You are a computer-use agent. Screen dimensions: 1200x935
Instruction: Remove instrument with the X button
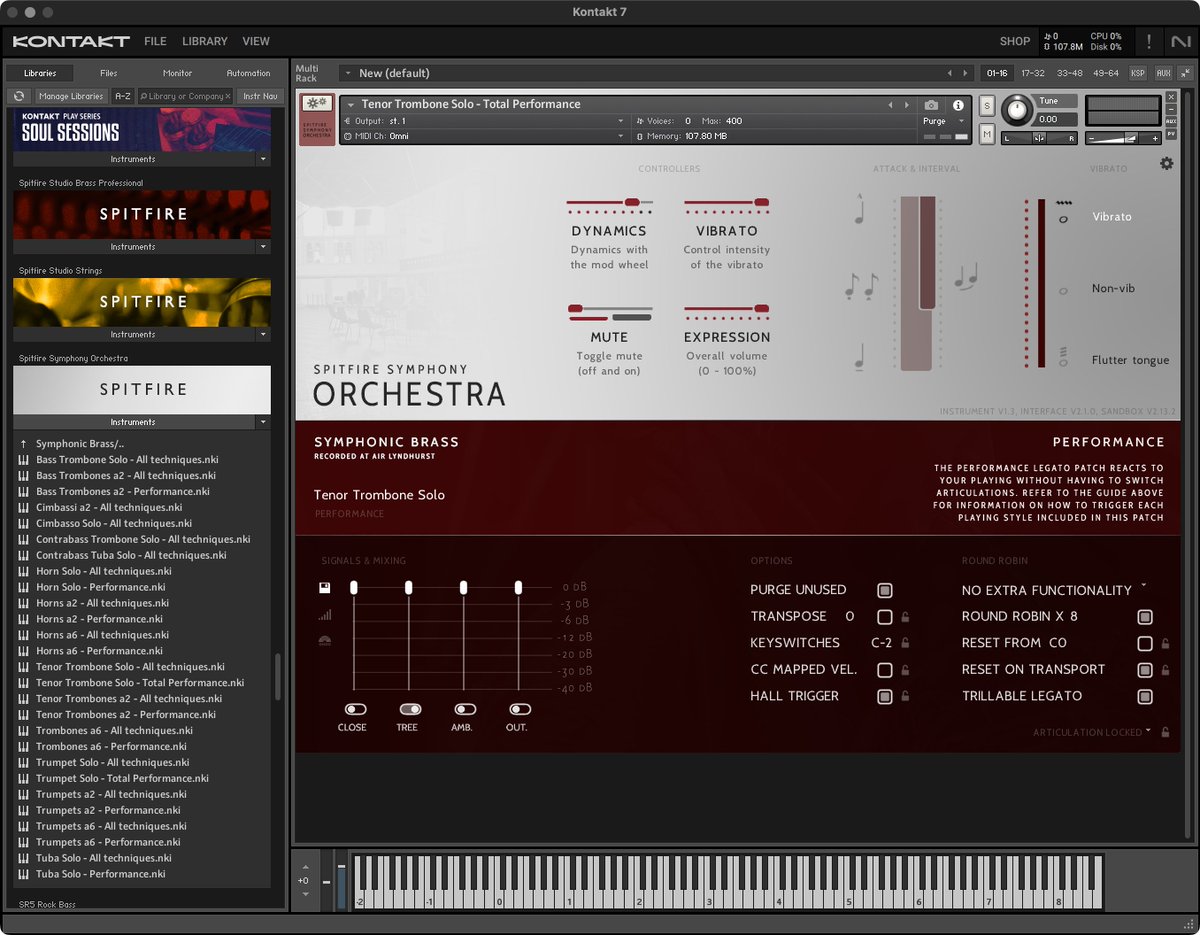pos(1171,97)
